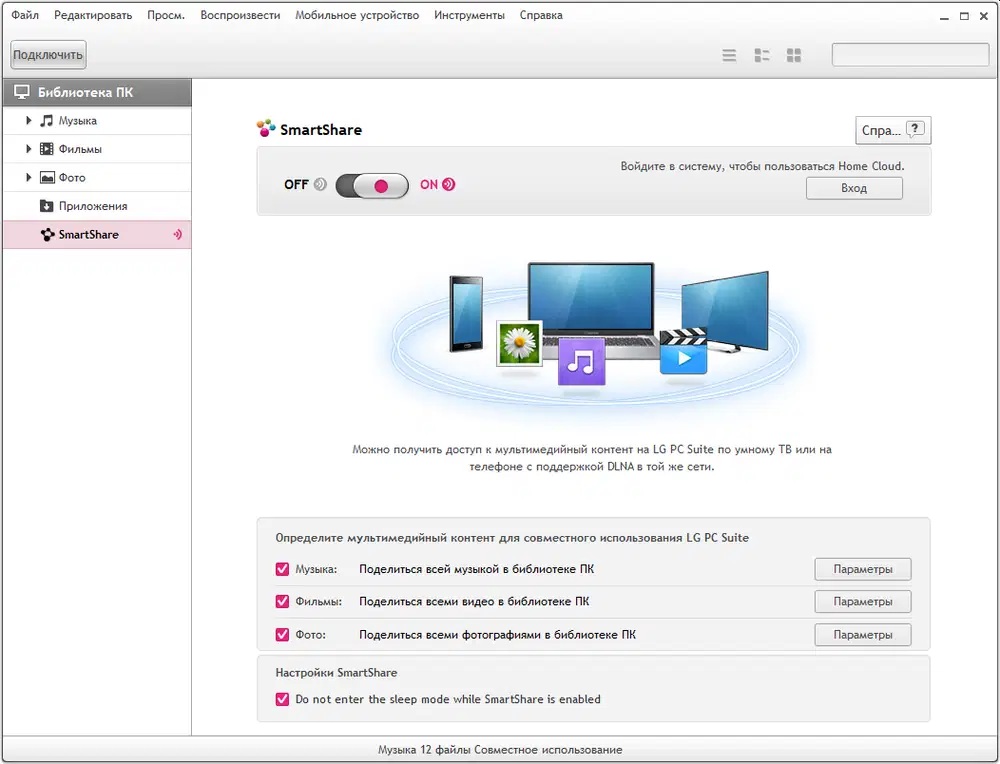Toggle the SmartShare ON/OFF switch

[x=372, y=186]
